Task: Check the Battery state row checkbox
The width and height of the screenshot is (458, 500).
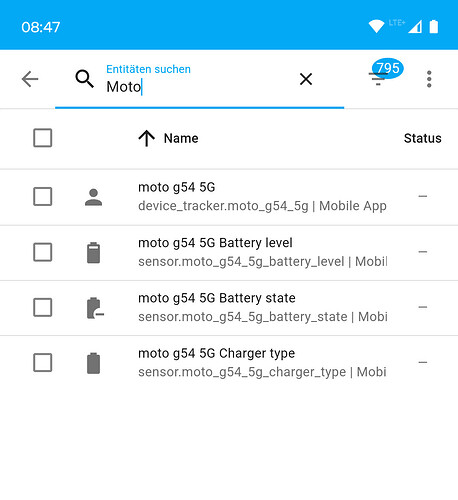Action: 43,307
